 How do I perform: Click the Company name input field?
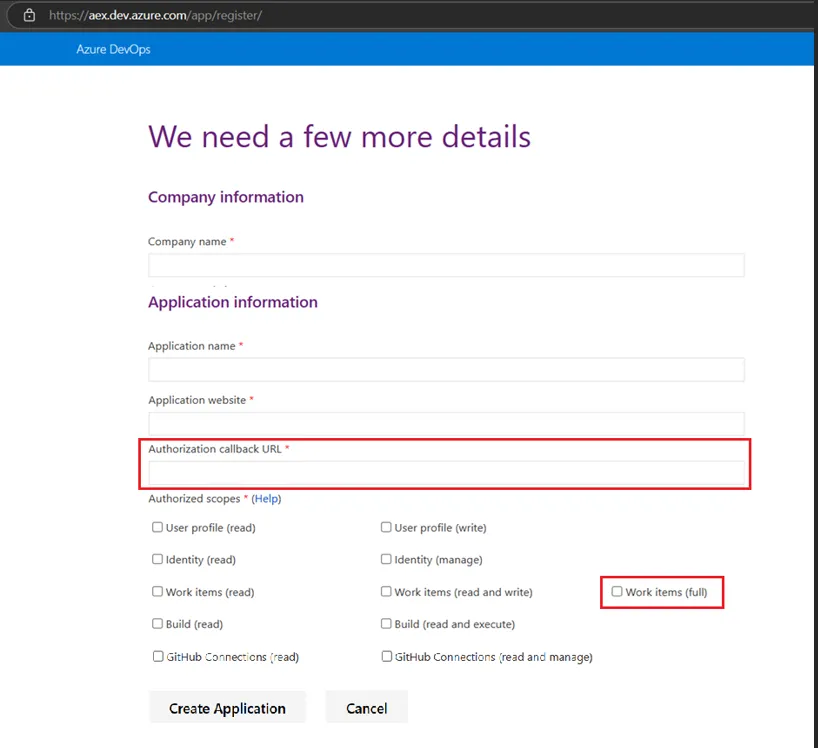(x=446, y=264)
